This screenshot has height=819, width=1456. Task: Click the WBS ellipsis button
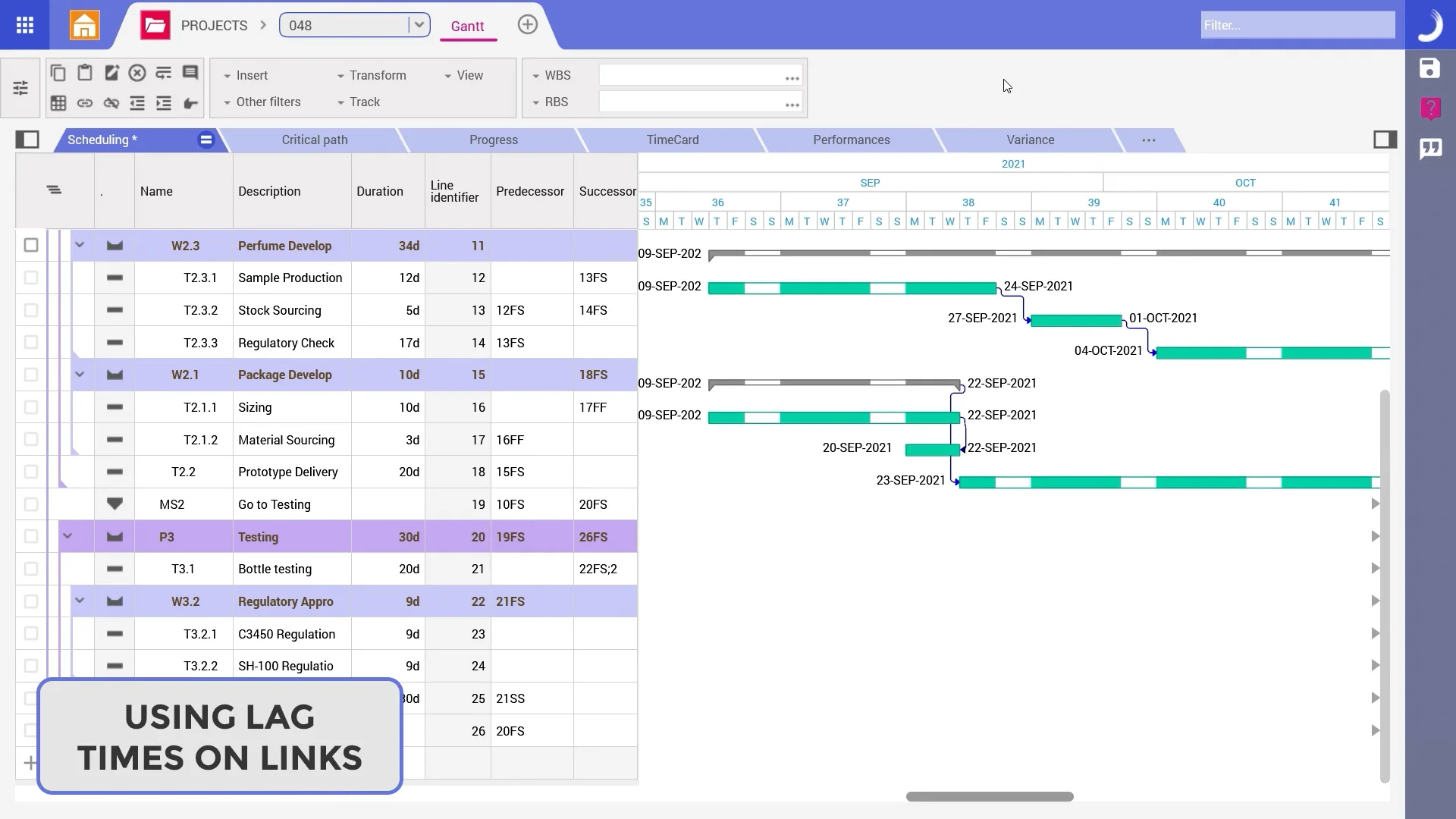(792, 77)
